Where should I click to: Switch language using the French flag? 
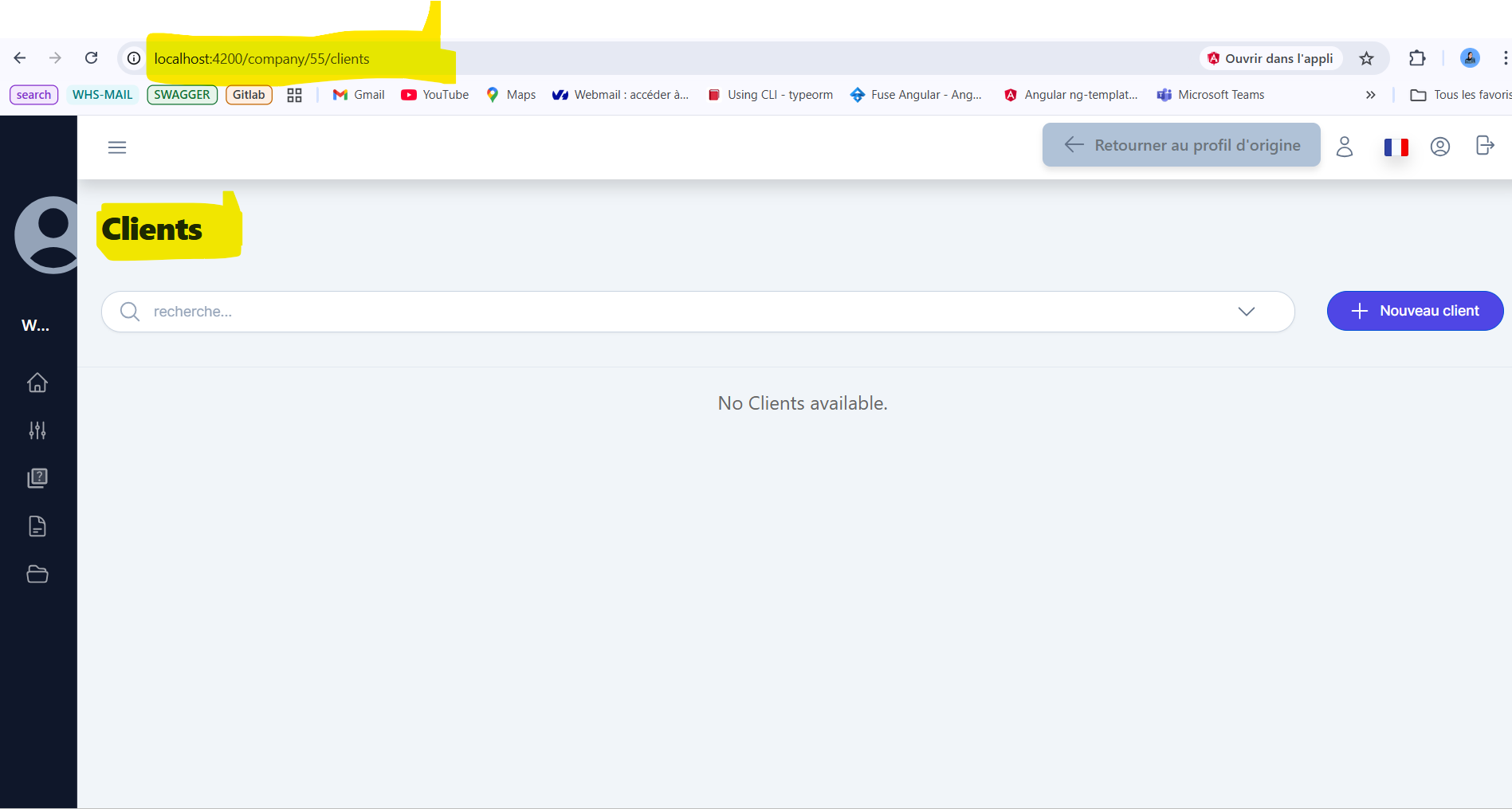[1396, 147]
